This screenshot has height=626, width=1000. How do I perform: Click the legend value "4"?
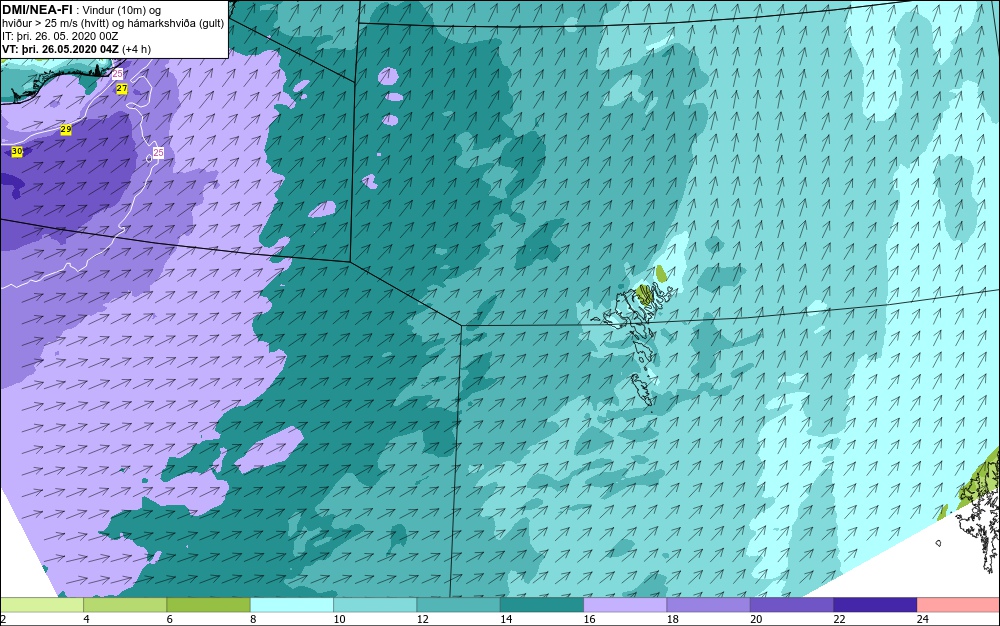click(86, 619)
